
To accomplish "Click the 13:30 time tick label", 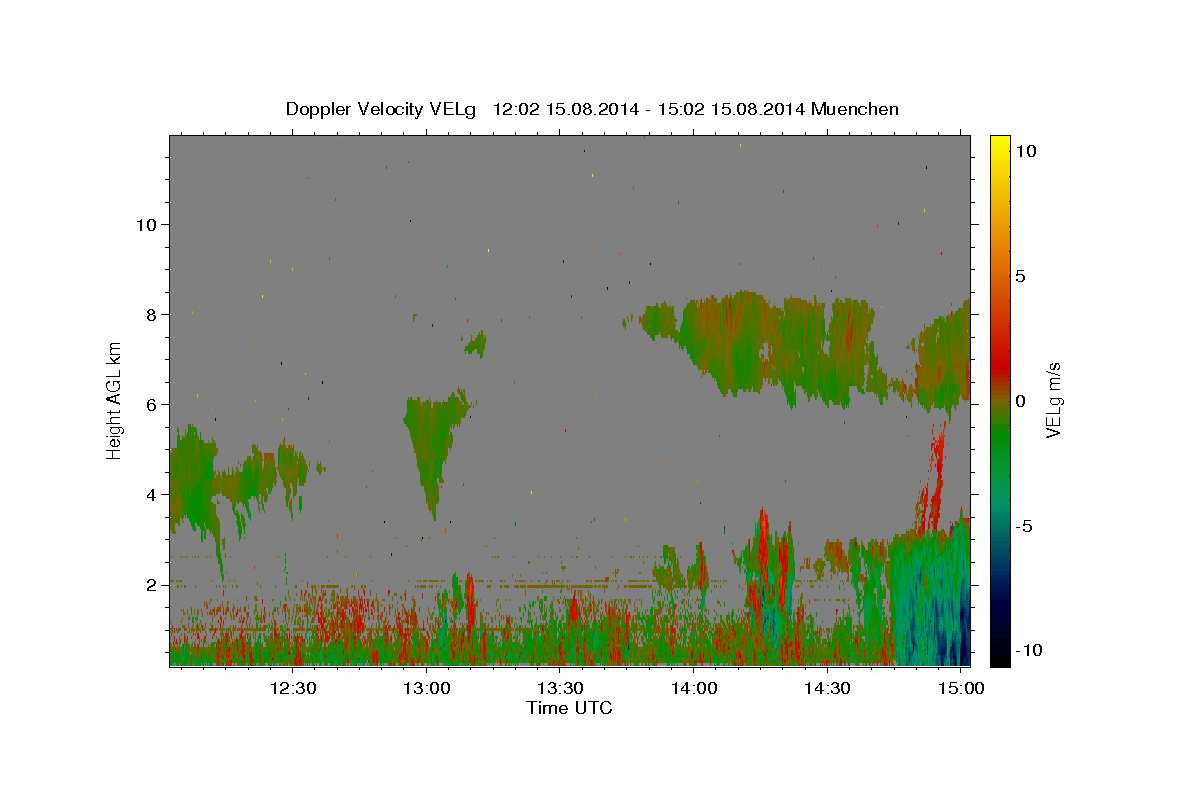I will tap(560, 688).
